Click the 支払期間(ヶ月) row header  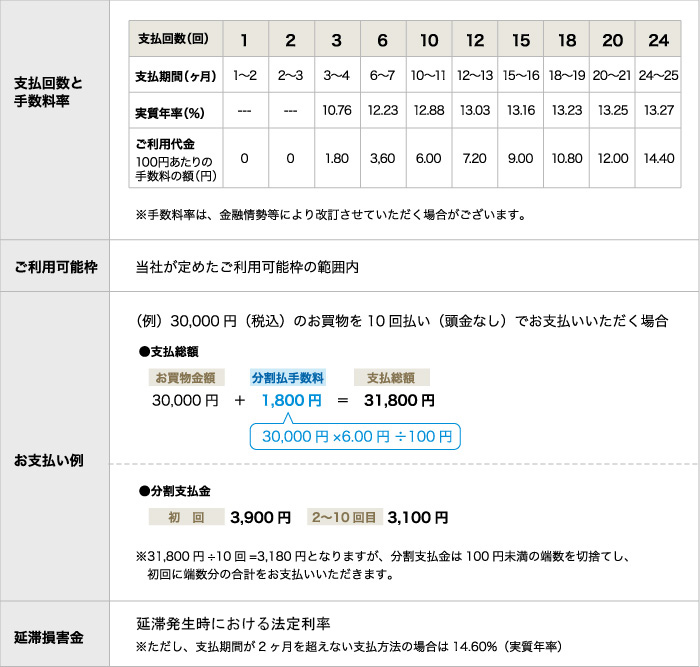click(171, 76)
